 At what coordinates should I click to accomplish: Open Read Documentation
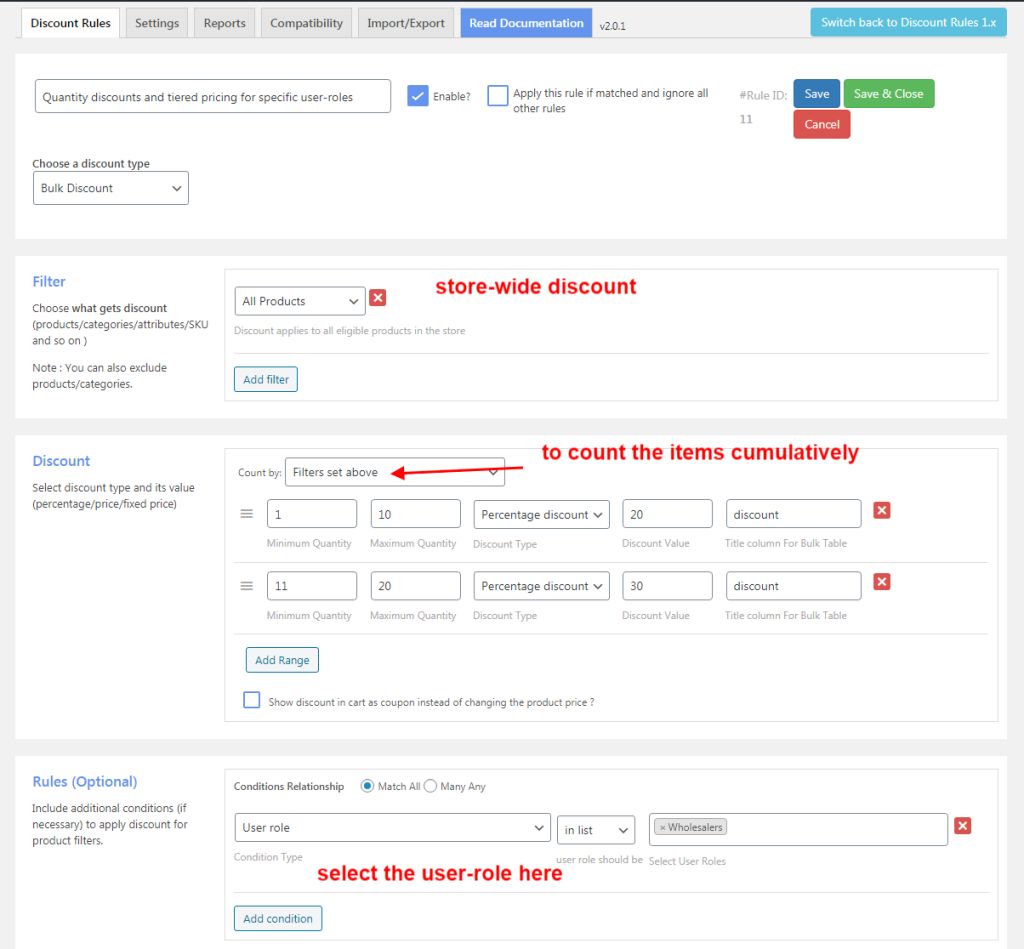(525, 22)
